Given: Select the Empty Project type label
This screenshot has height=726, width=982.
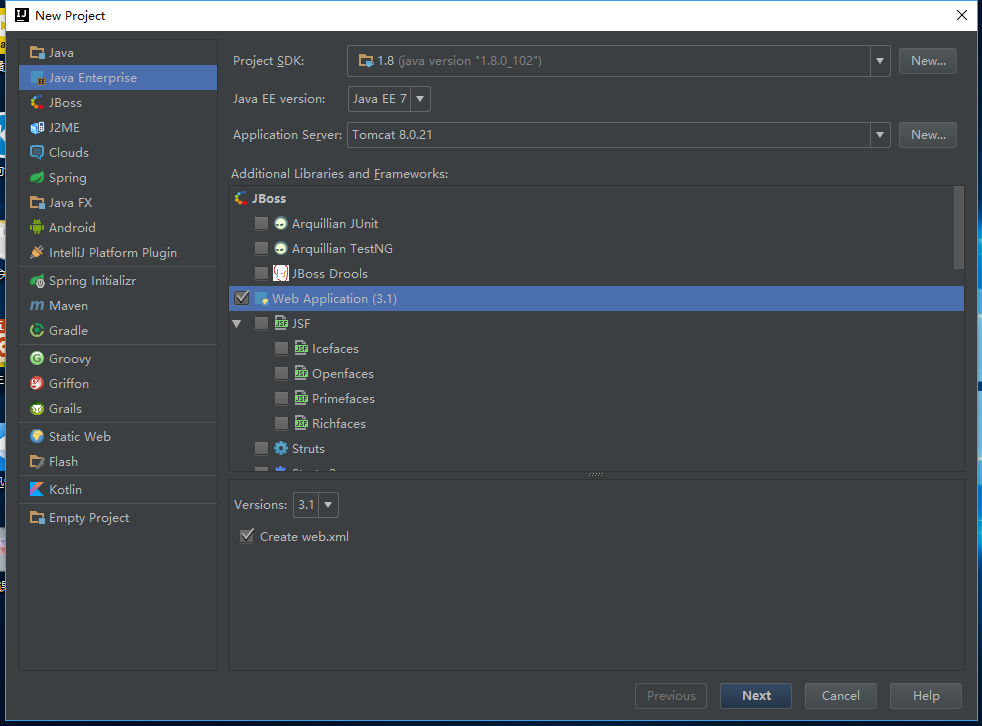Looking at the screenshot, I should click(x=89, y=518).
